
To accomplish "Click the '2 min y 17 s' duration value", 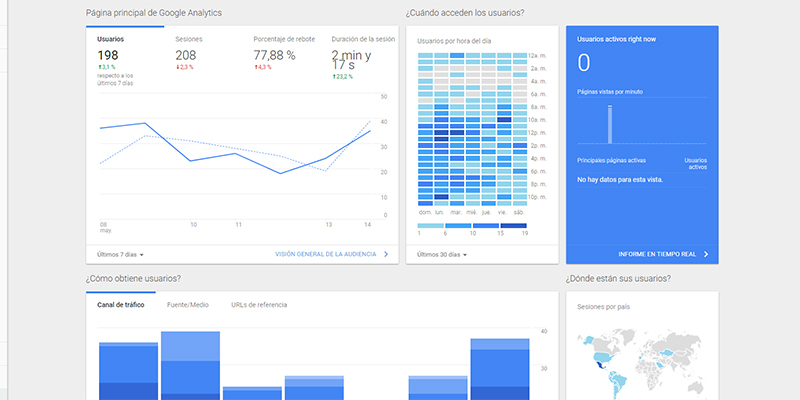I will coord(352,60).
